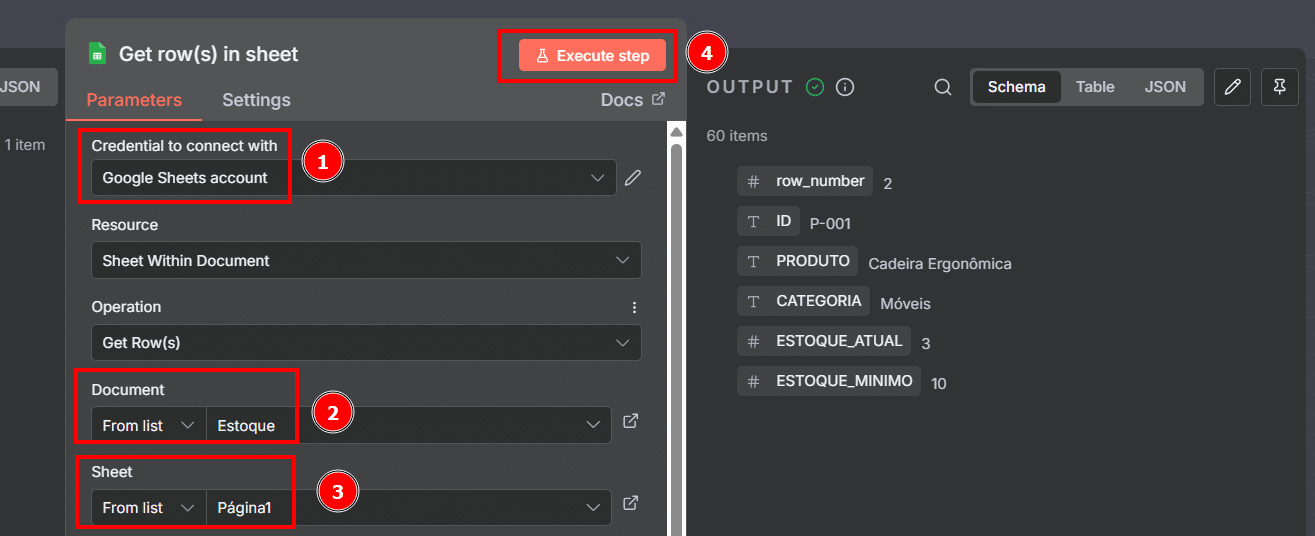Viewport: 1315px width, 536px height.
Task: Edit the Google Sheets credential pencil icon
Action: coord(632,178)
